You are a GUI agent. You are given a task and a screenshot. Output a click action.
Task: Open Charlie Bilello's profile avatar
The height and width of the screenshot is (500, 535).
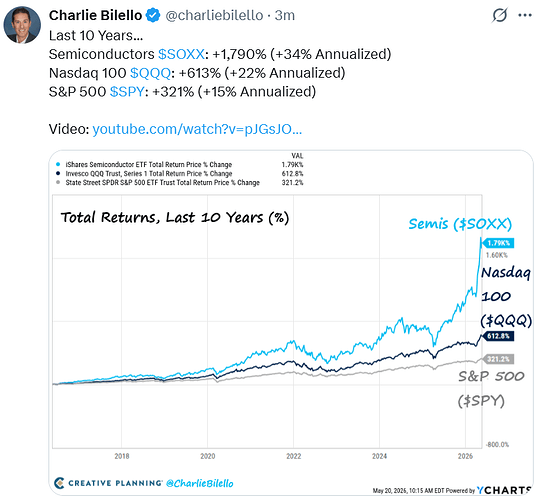tap(22, 25)
